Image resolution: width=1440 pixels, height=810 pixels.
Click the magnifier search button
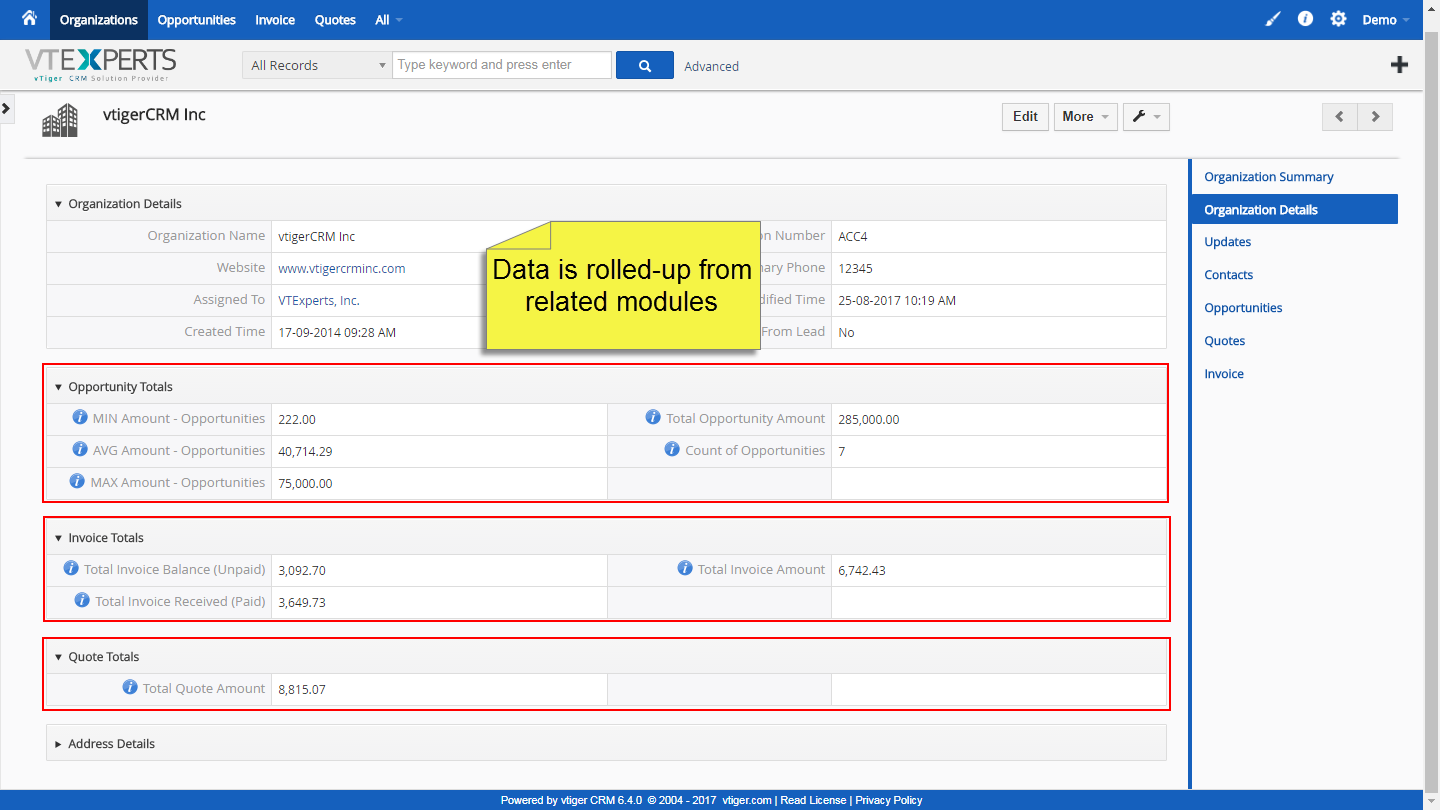click(x=645, y=65)
